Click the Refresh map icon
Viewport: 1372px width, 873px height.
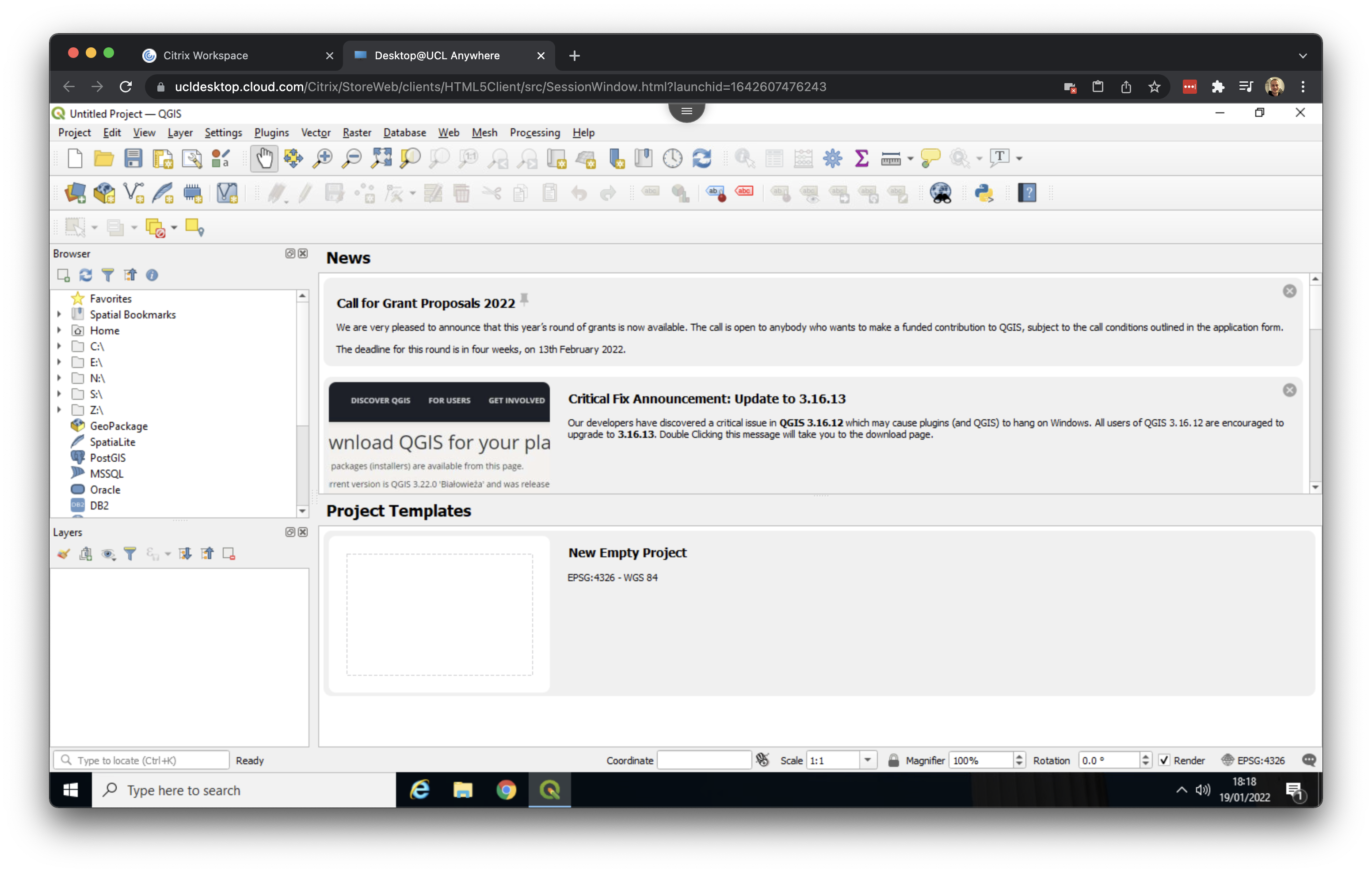(702, 158)
